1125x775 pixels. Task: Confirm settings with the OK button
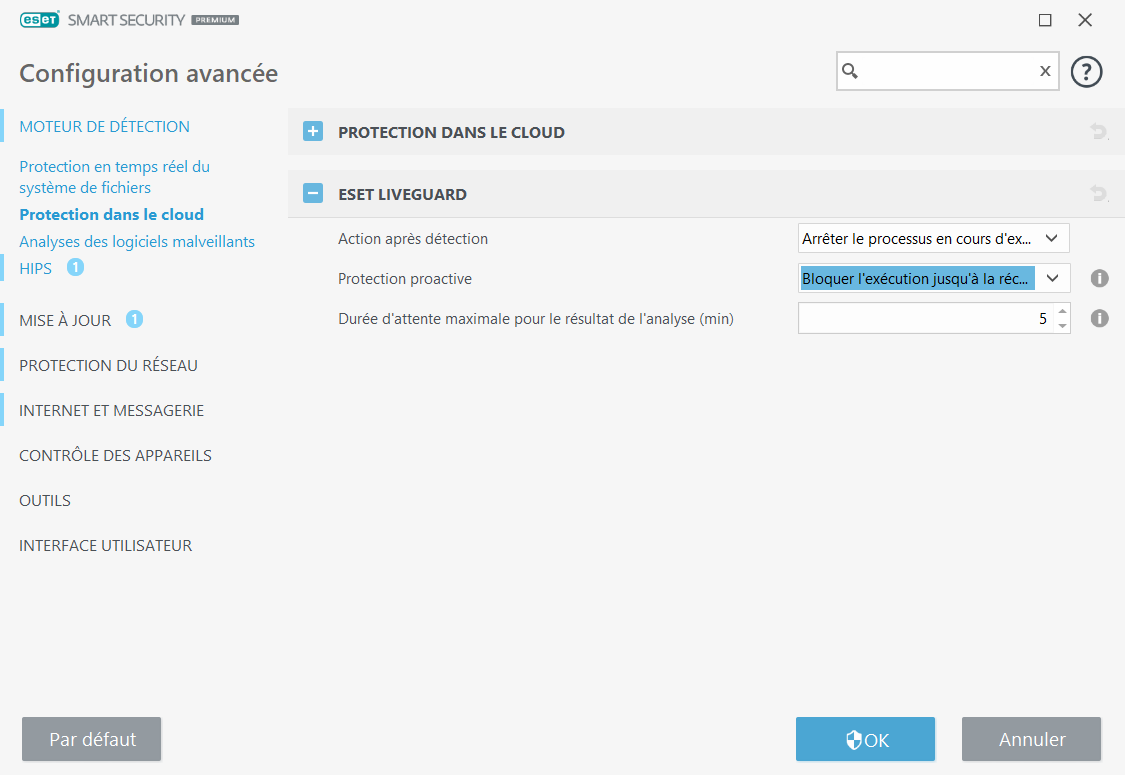coord(865,739)
